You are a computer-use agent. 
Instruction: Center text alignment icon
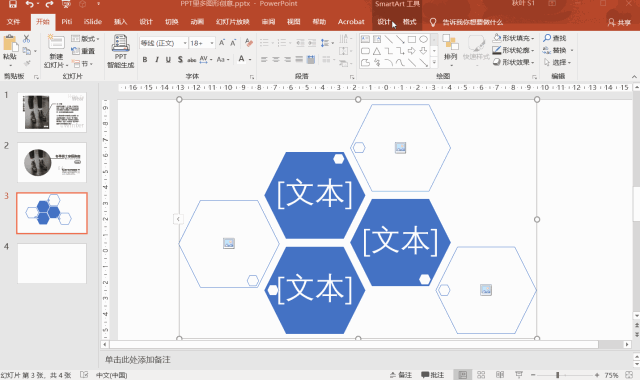point(276,60)
